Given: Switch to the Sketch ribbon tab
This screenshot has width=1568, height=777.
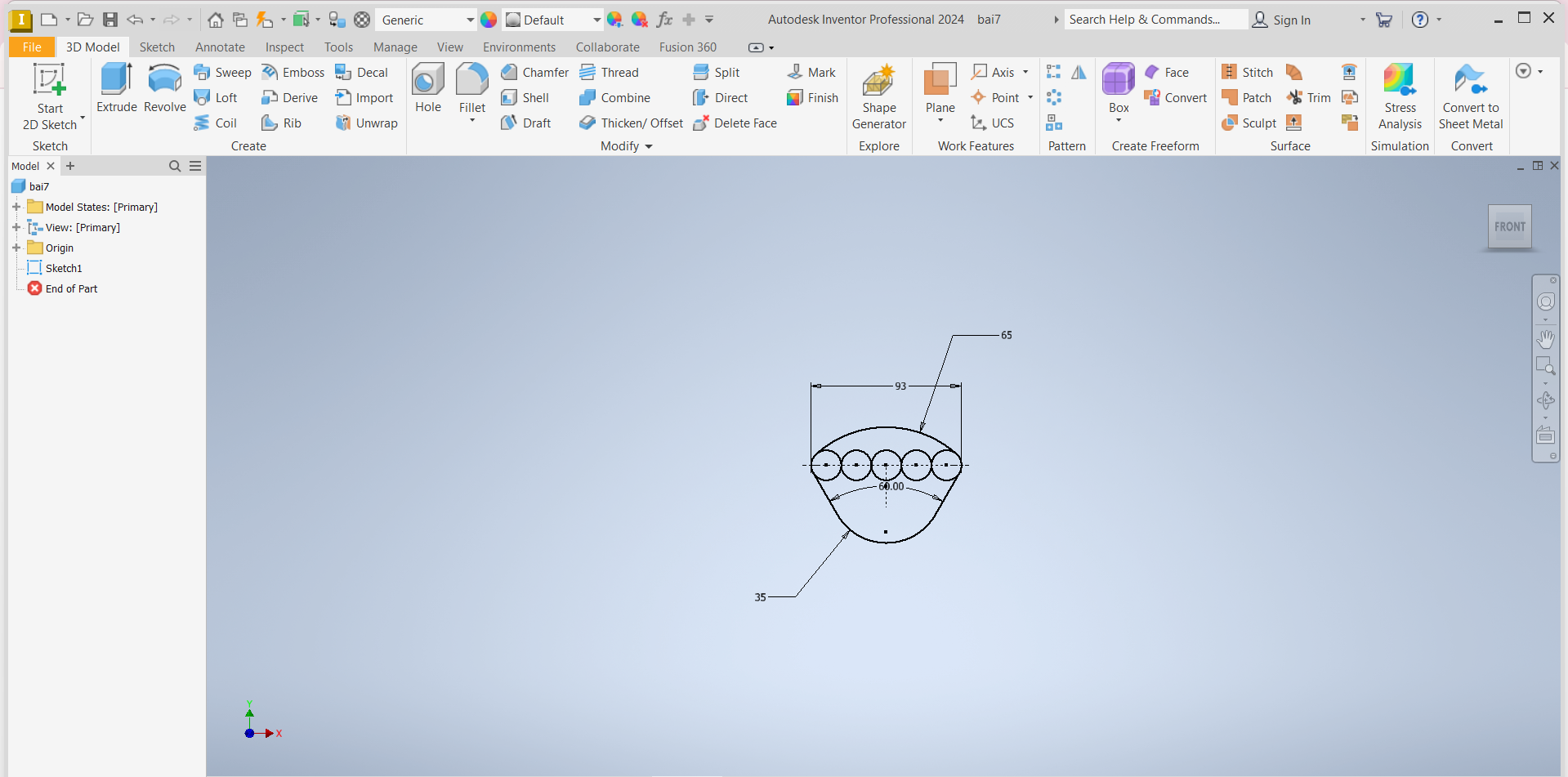Looking at the screenshot, I should (x=157, y=47).
